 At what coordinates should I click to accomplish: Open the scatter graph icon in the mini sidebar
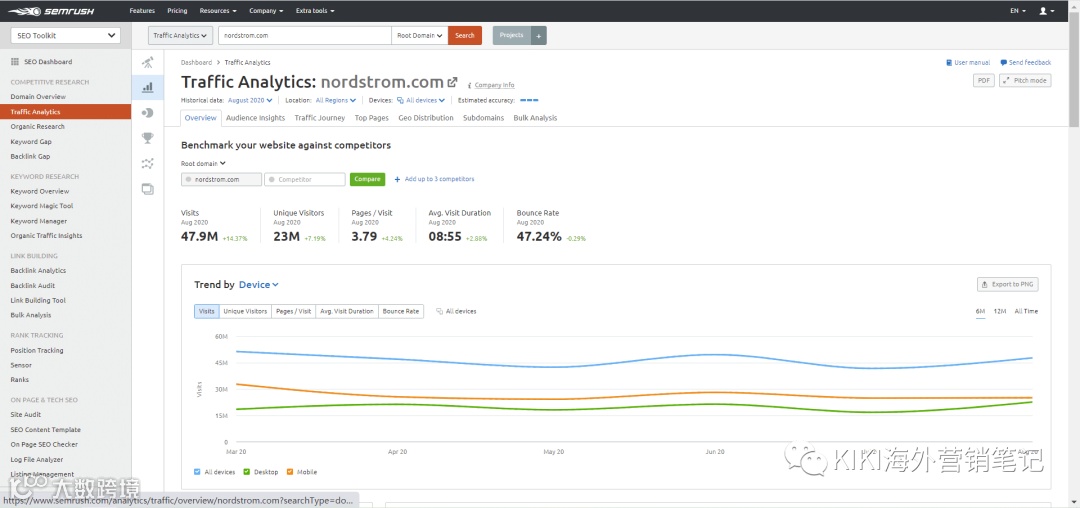(147, 163)
